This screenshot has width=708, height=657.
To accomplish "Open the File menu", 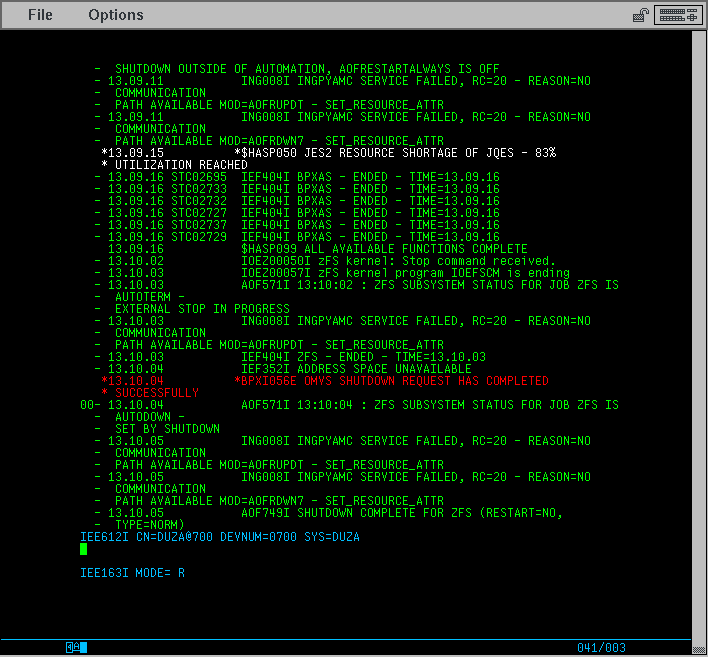I will (x=40, y=15).
